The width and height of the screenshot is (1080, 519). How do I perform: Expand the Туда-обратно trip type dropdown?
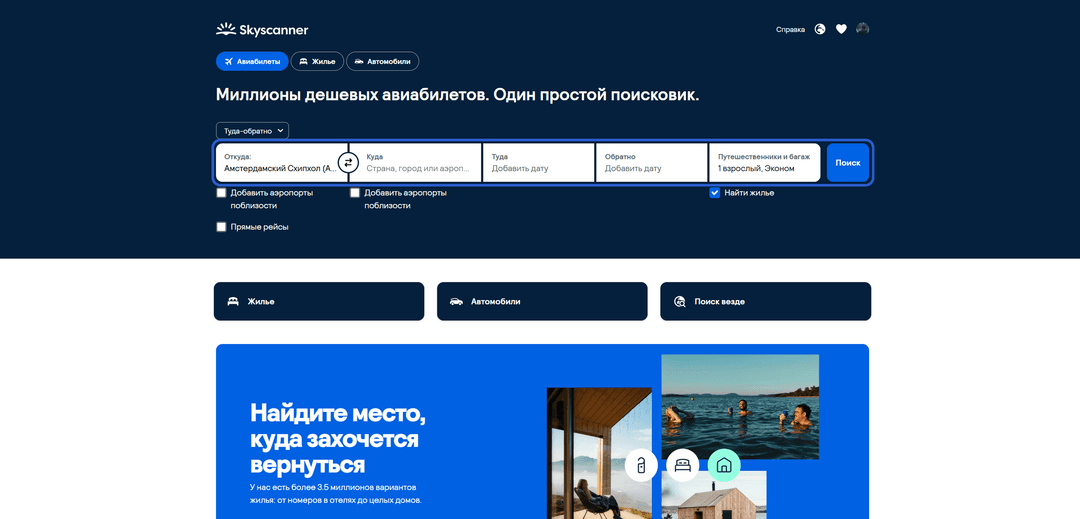[x=252, y=131]
